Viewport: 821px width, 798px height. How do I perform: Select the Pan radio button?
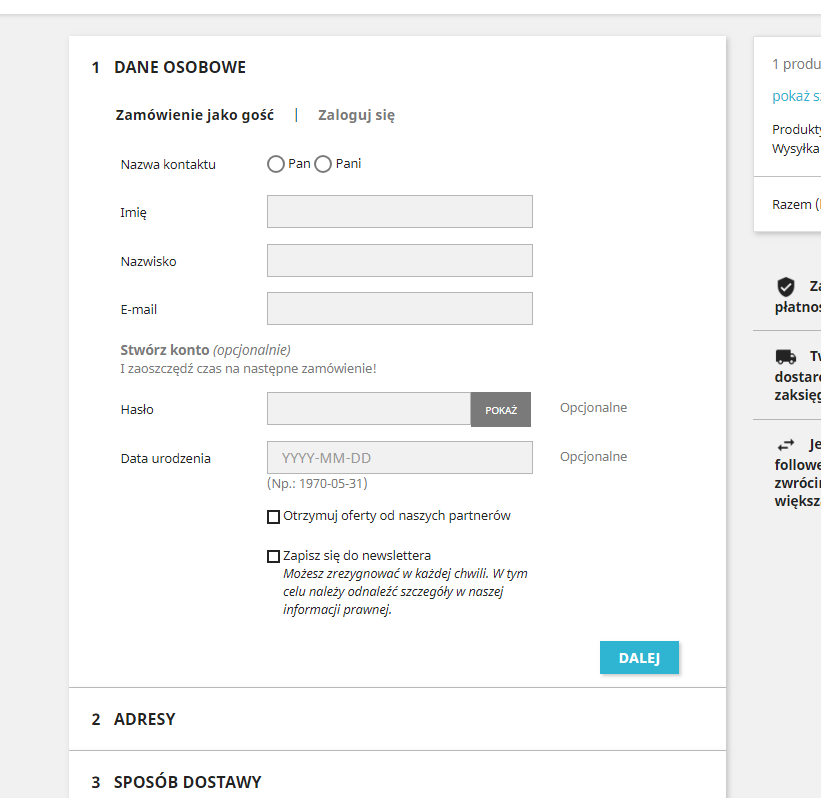point(276,164)
